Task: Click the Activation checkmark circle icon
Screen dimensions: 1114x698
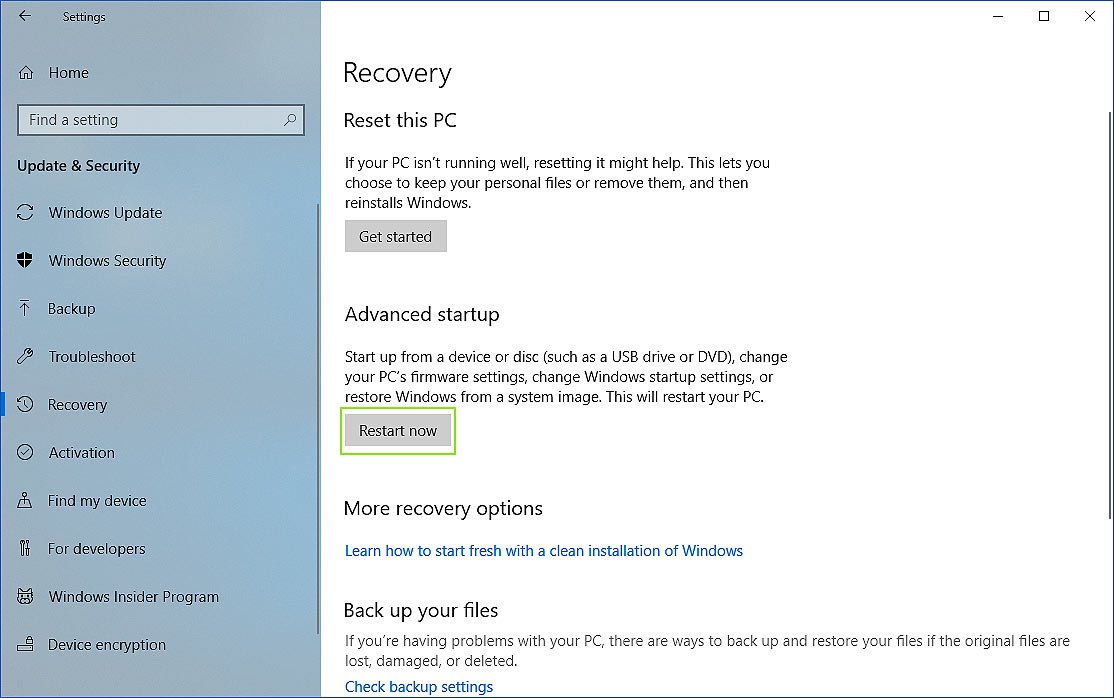Action: click(x=25, y=452)
